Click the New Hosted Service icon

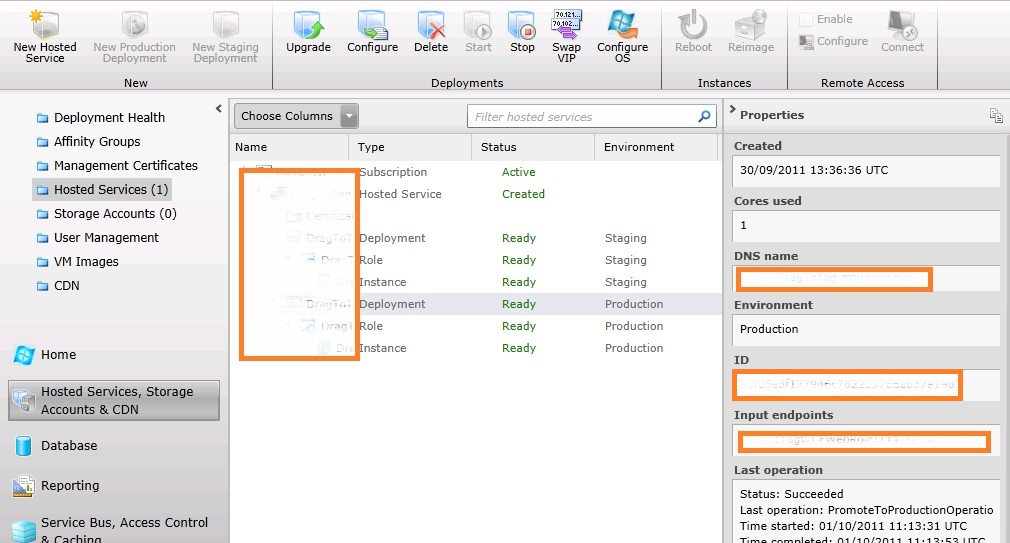44,26
